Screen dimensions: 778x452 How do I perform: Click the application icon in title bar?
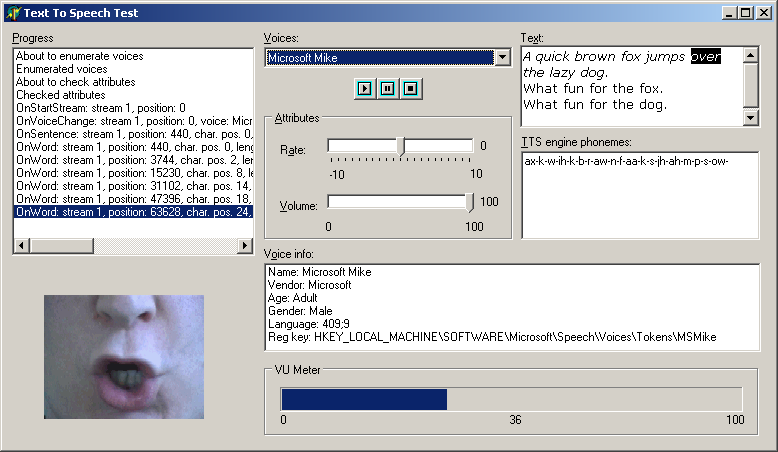click(13, 13)
